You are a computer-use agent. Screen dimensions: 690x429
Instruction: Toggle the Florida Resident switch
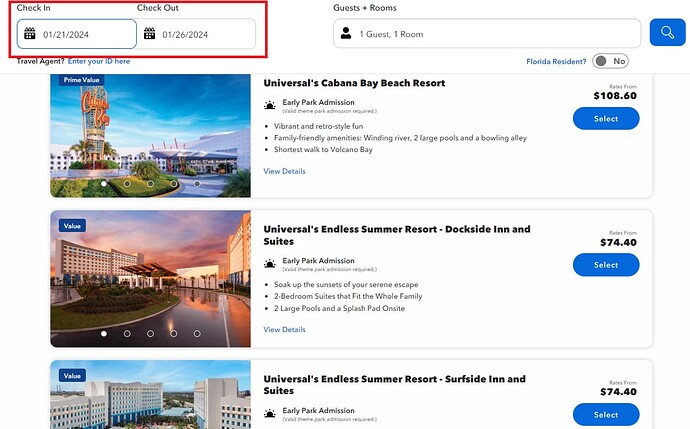coord(610,61)
